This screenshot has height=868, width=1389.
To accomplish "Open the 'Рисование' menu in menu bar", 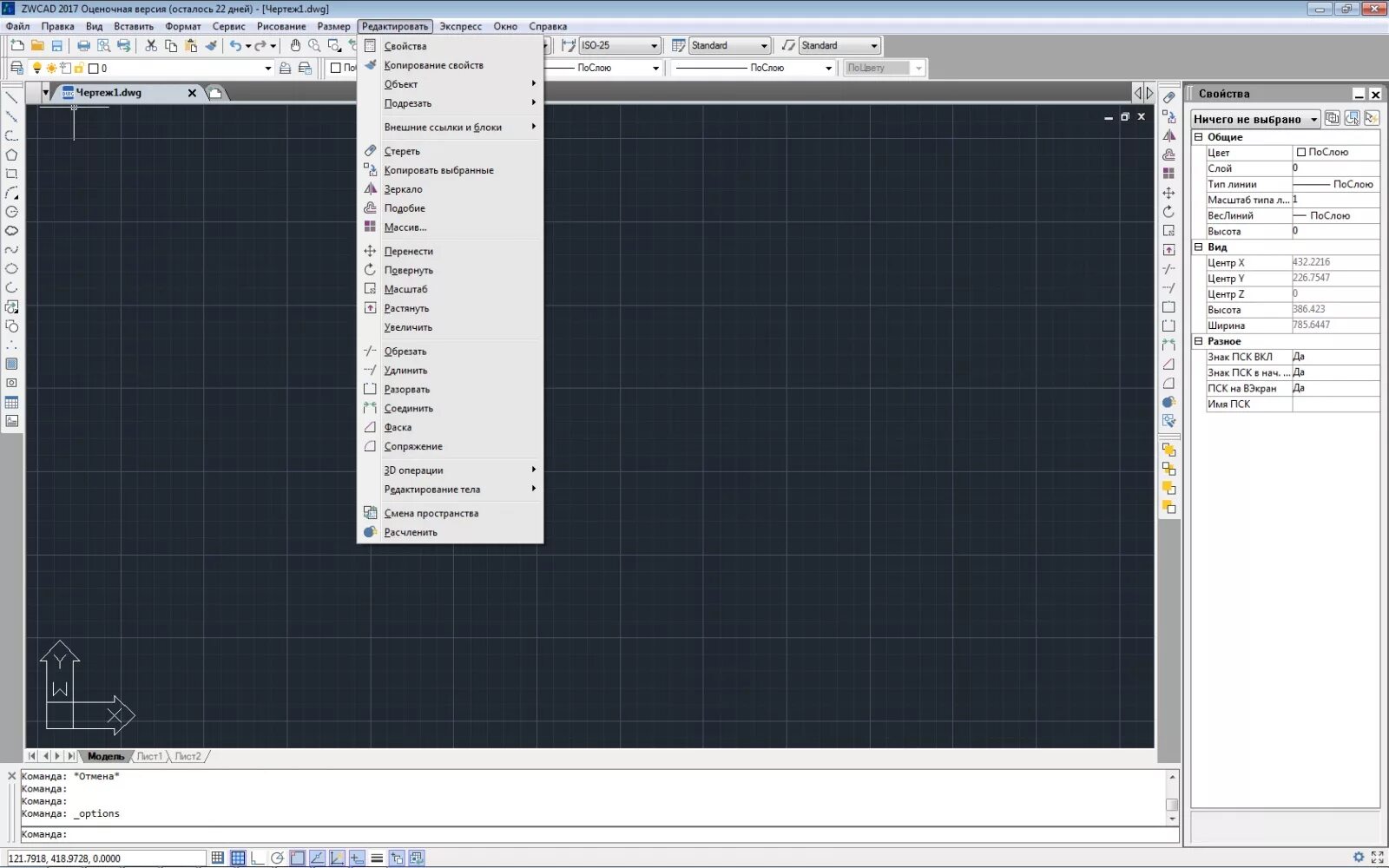I will (x=280, y=26).
